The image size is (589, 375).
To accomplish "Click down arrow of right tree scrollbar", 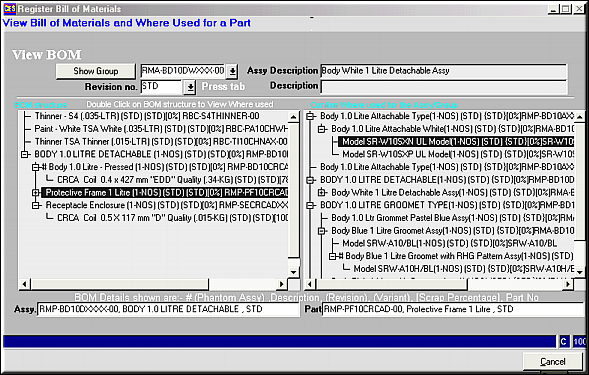I will coord(580,272).
